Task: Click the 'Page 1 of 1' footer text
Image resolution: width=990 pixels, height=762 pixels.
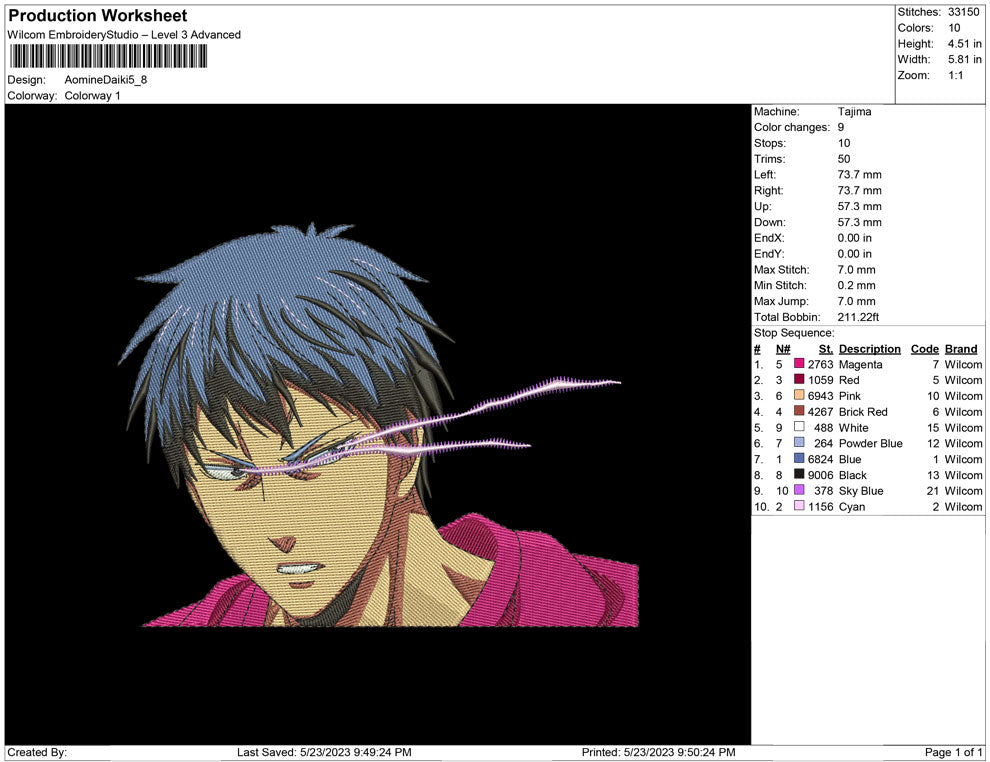Action: [x=953, y=752]
